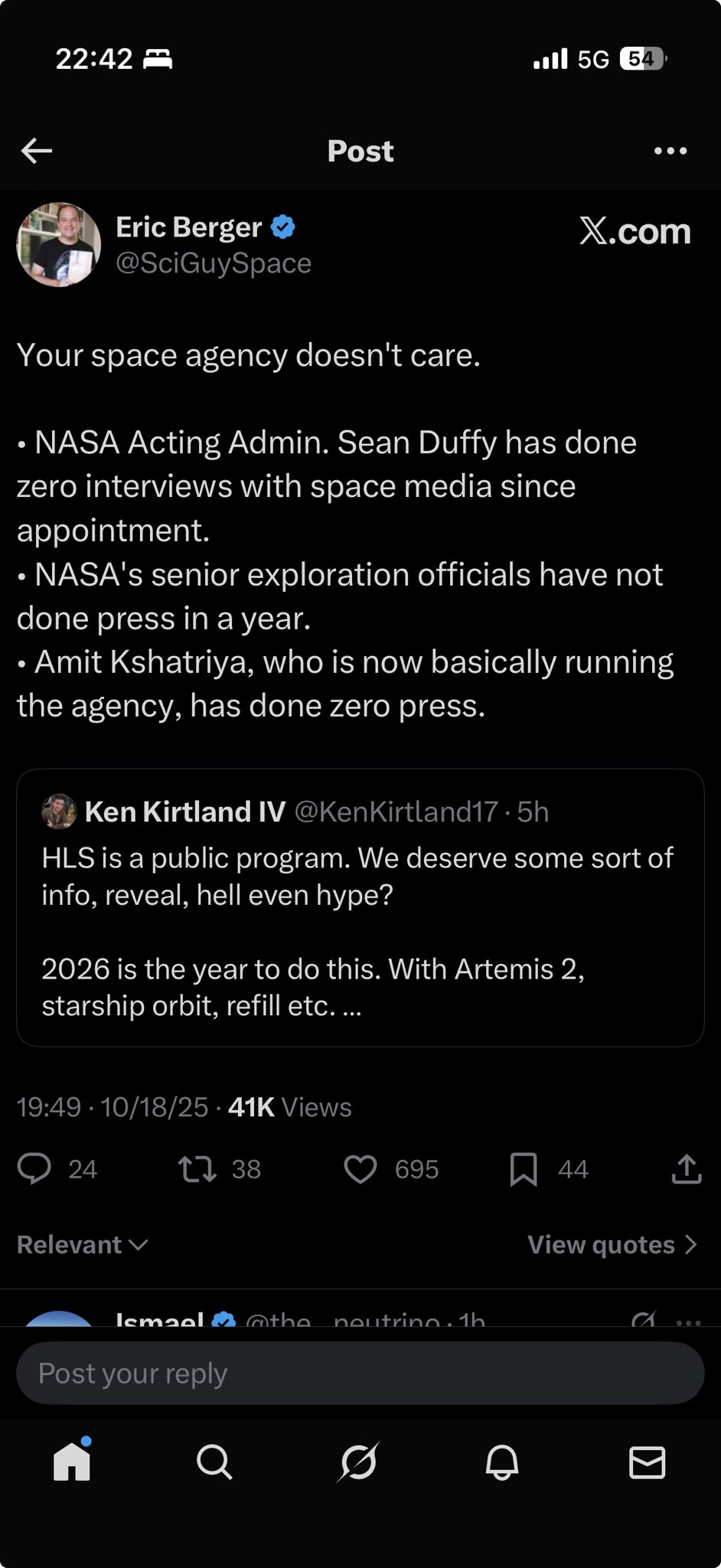This screenshot has height=1568, width=721.
Task: Tap the 41K Views count
Action: point(289,1107)
